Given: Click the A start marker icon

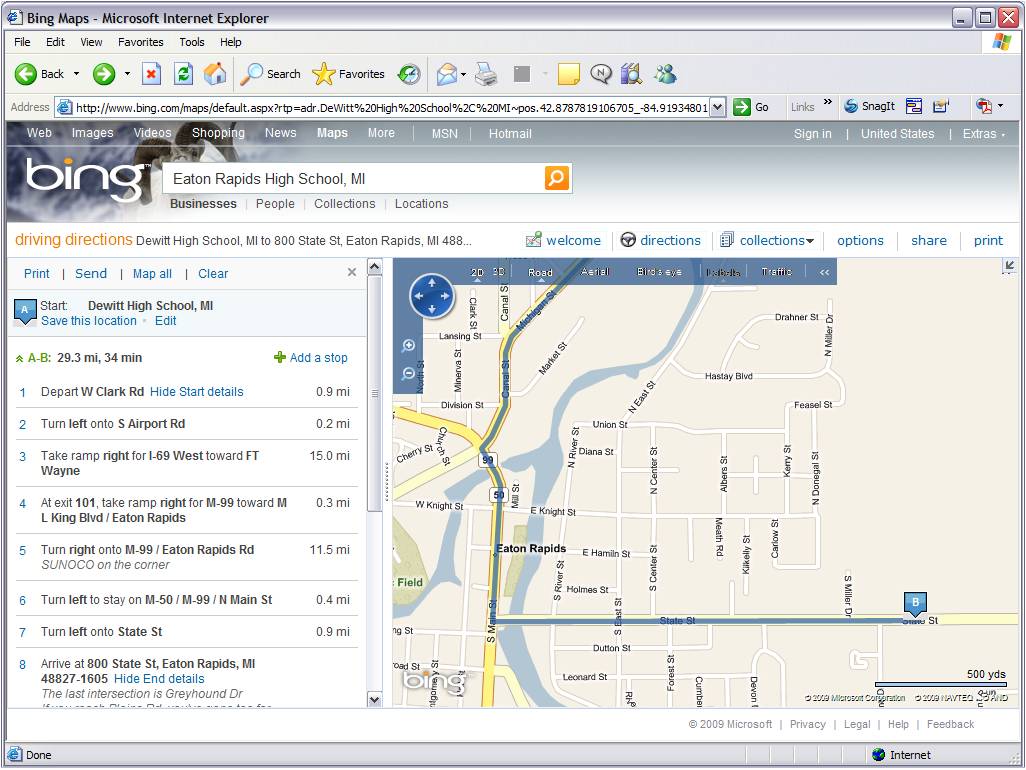Looking at the screenshot, I should (25, 311).
